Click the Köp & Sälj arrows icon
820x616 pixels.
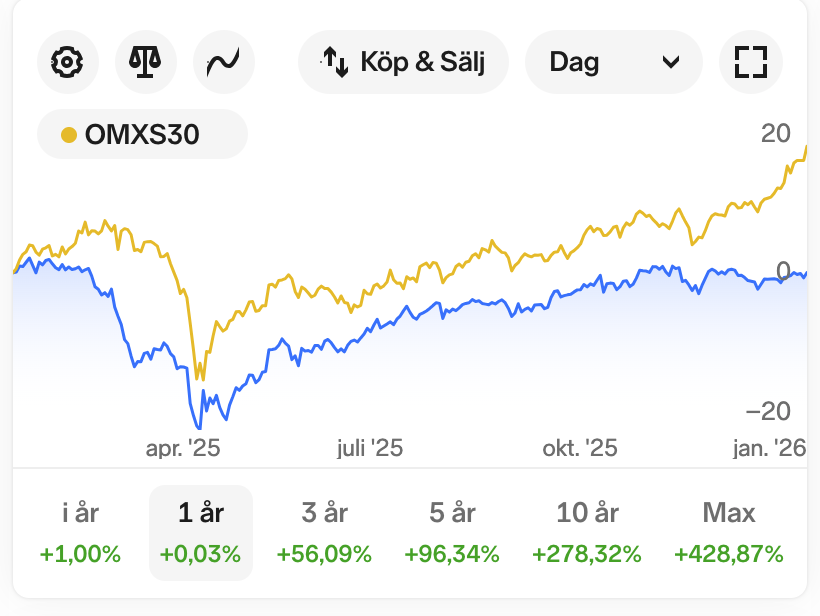[335, 62]
